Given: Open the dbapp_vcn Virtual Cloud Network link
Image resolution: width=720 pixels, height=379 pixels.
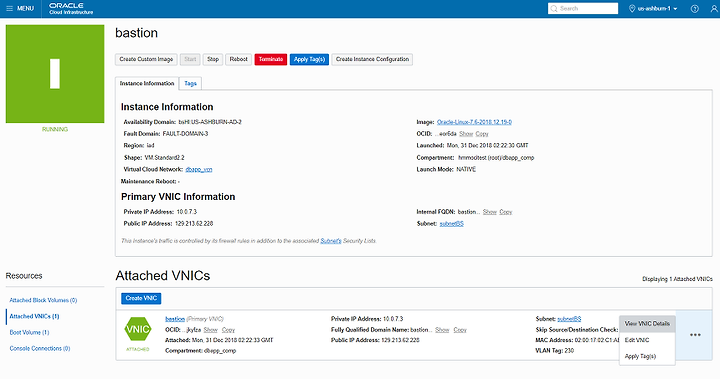Looking at the screenshot, I should point(199,169).
